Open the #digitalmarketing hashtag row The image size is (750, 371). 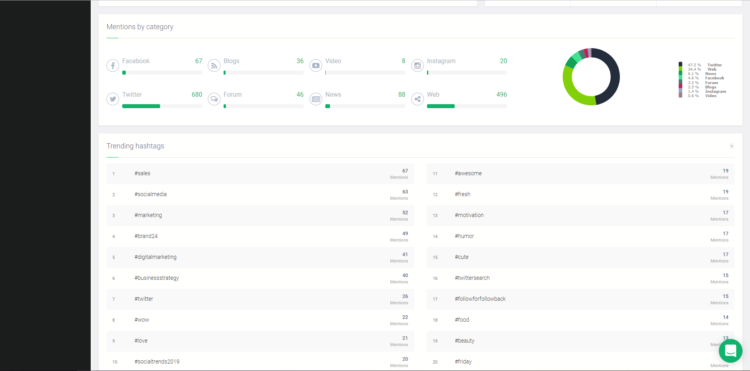[x=260, y=257]
